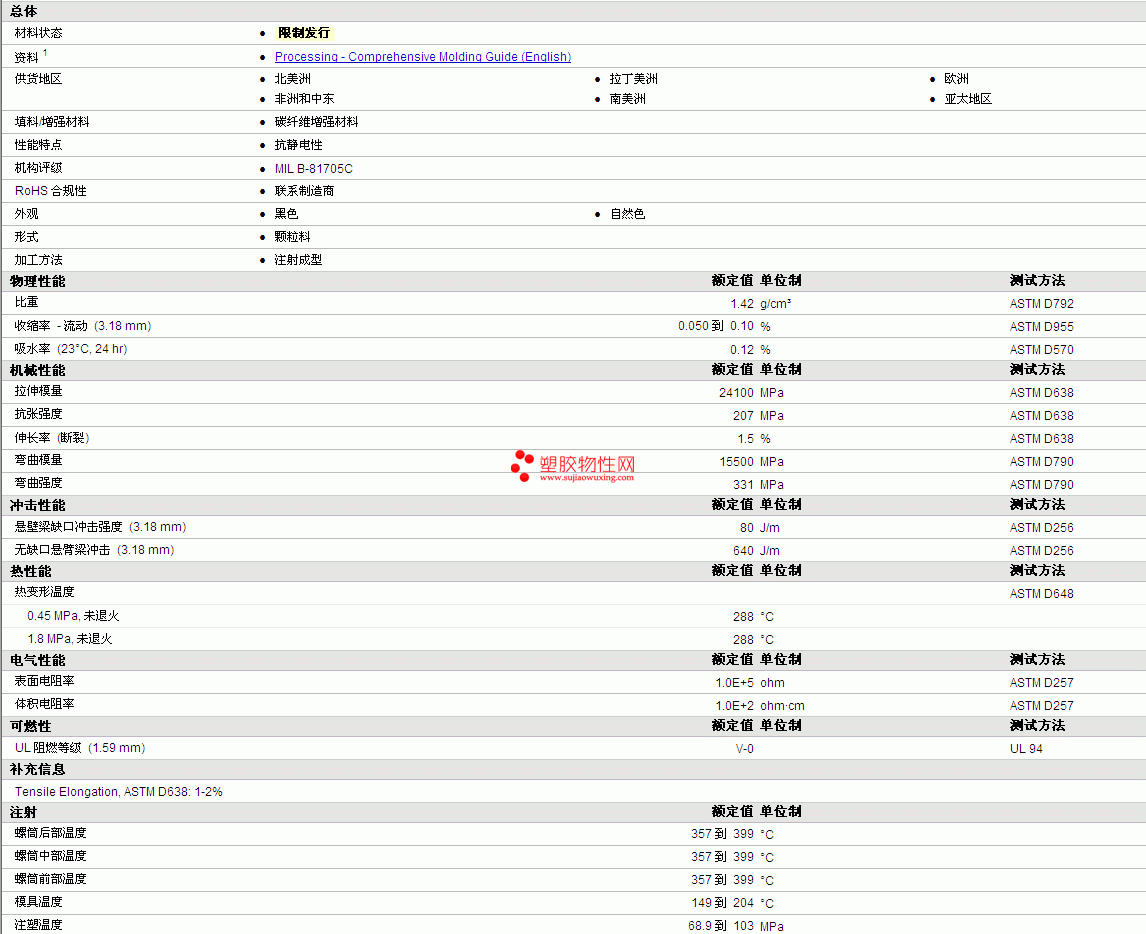1146x934 pixels.
Task: Click the 伸长率 (断裂) row label
Action: pos(52,438)
